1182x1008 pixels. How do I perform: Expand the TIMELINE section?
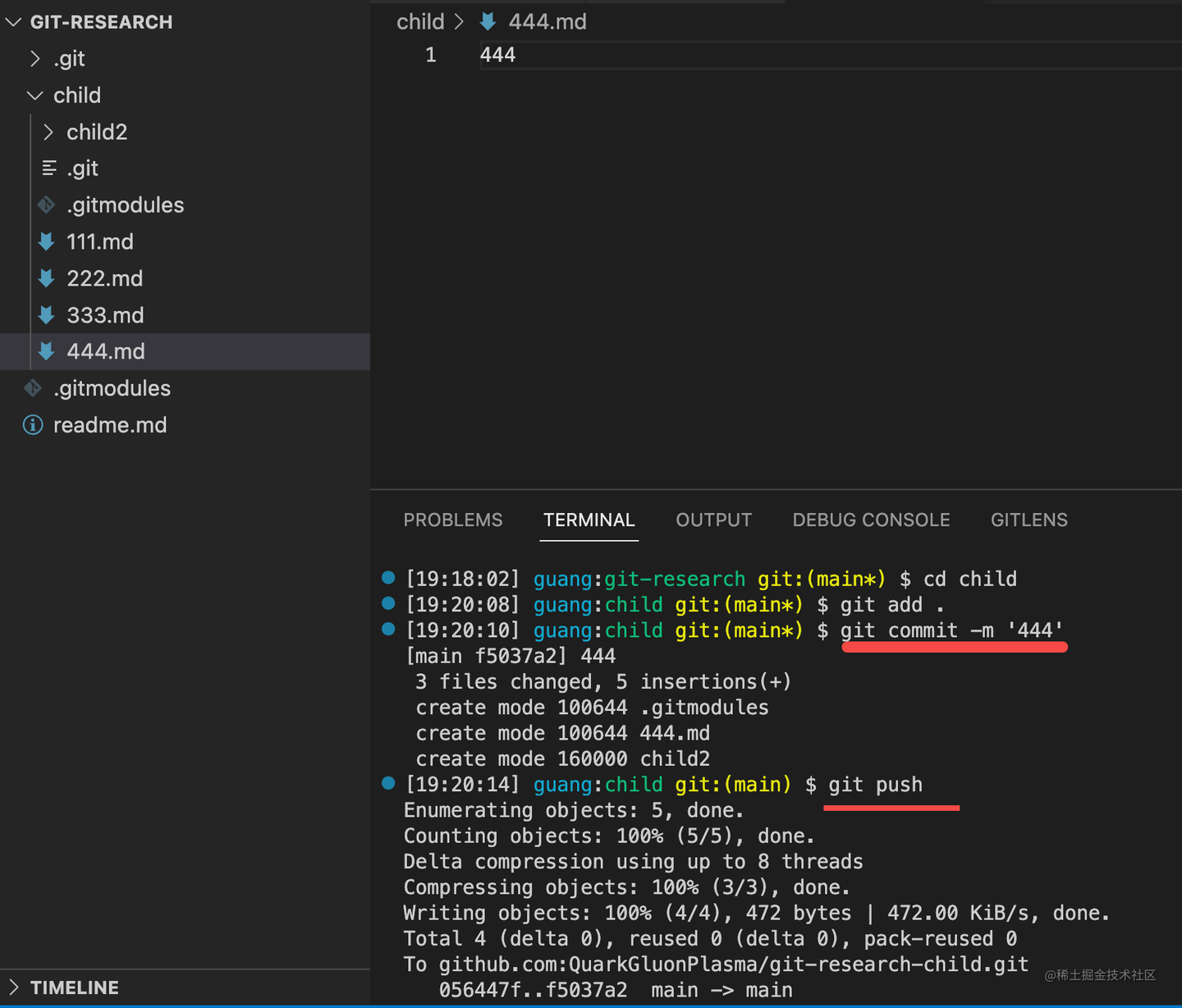[16, 987]
